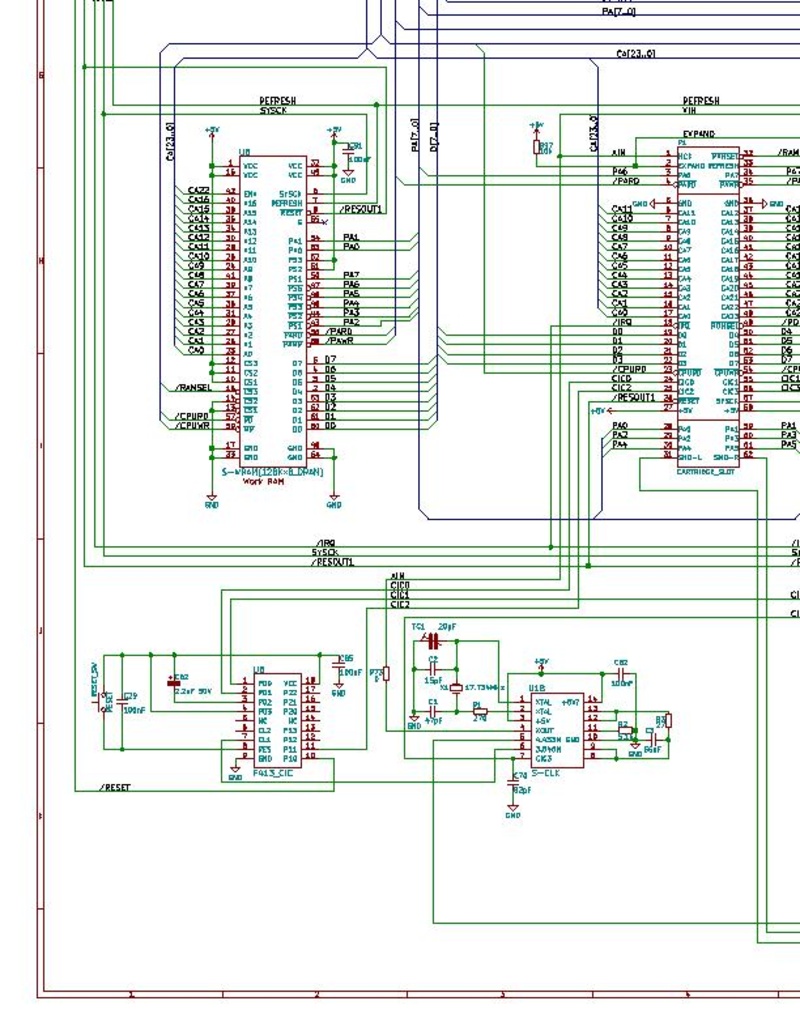This screenshot has height=1035, width=800.
Task: Click the /RESET net label
Action: (x=115, y=787)
